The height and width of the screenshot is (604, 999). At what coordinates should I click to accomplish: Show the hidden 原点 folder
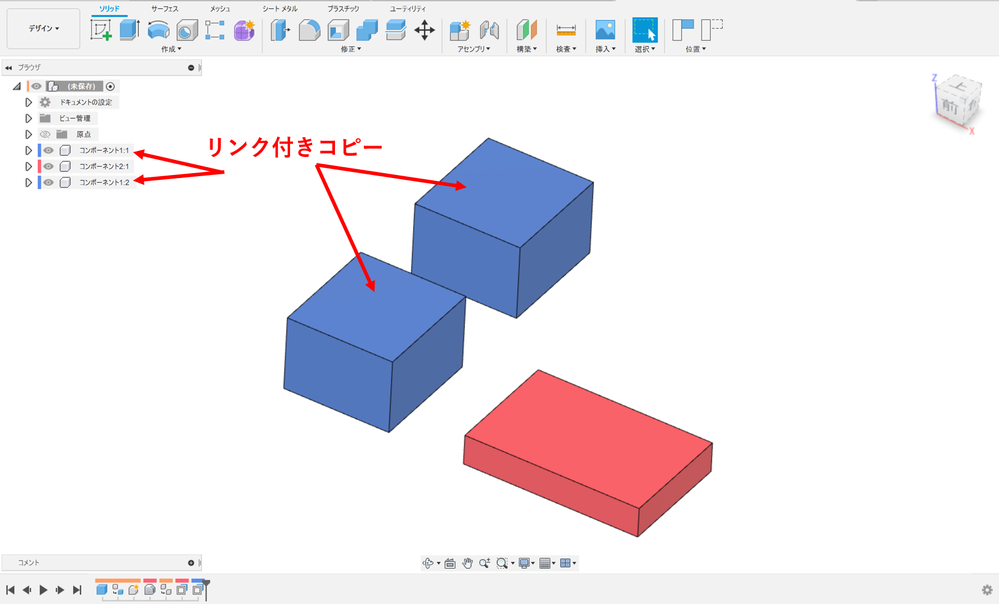tap(45, 134)
